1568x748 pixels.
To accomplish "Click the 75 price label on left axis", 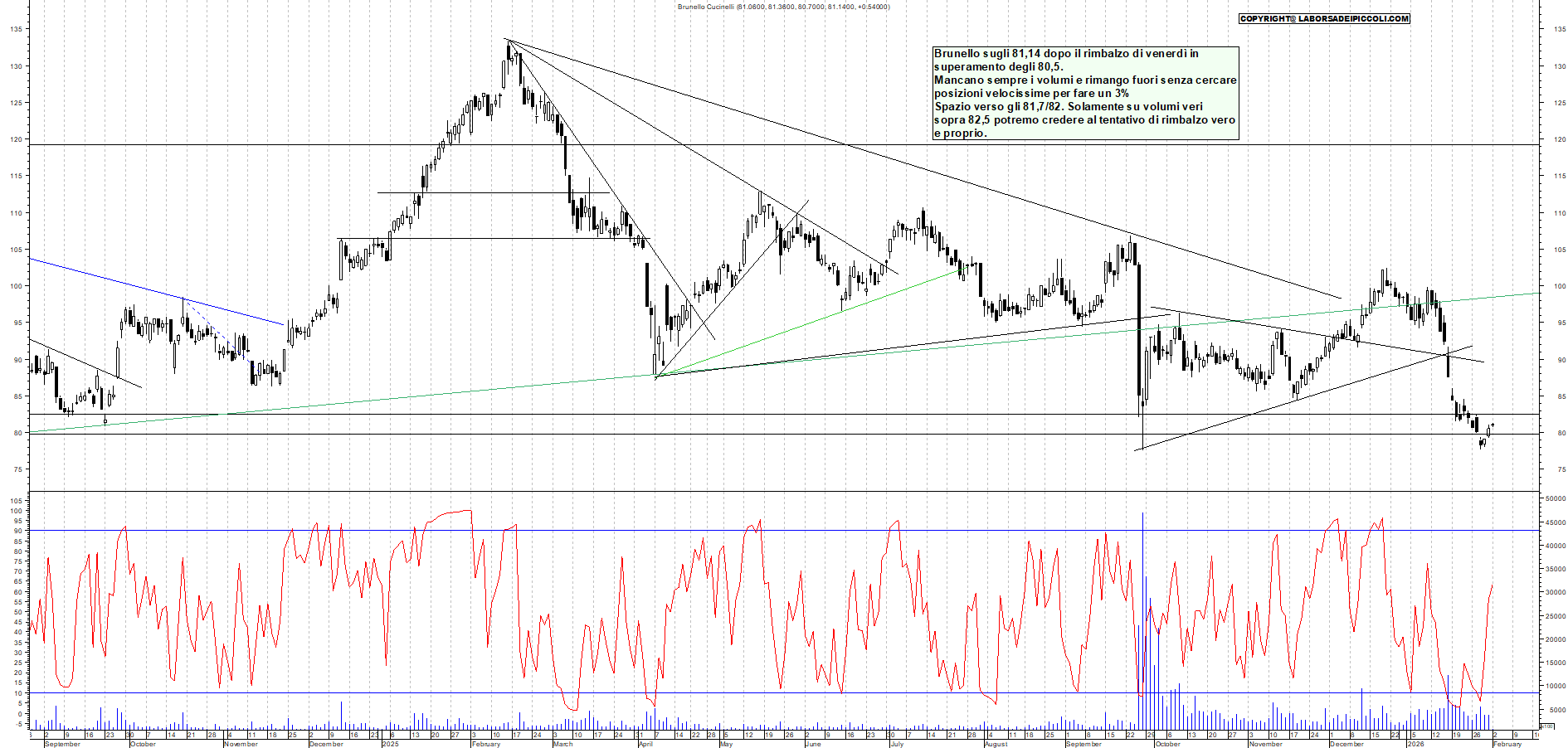I will coord(17,469).
